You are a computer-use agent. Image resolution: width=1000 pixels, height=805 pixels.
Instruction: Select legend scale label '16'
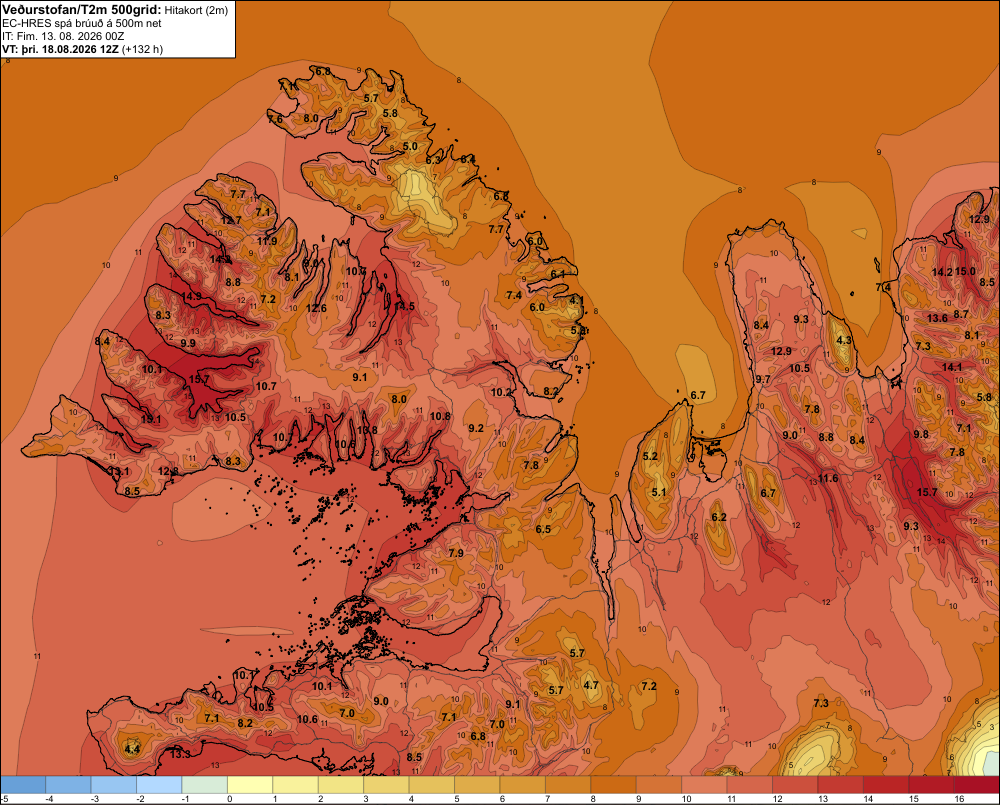pyautogui.click(x=959, y=799)
